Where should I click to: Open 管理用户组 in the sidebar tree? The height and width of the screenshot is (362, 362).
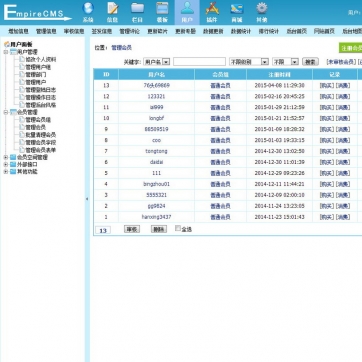click(38, 67)
